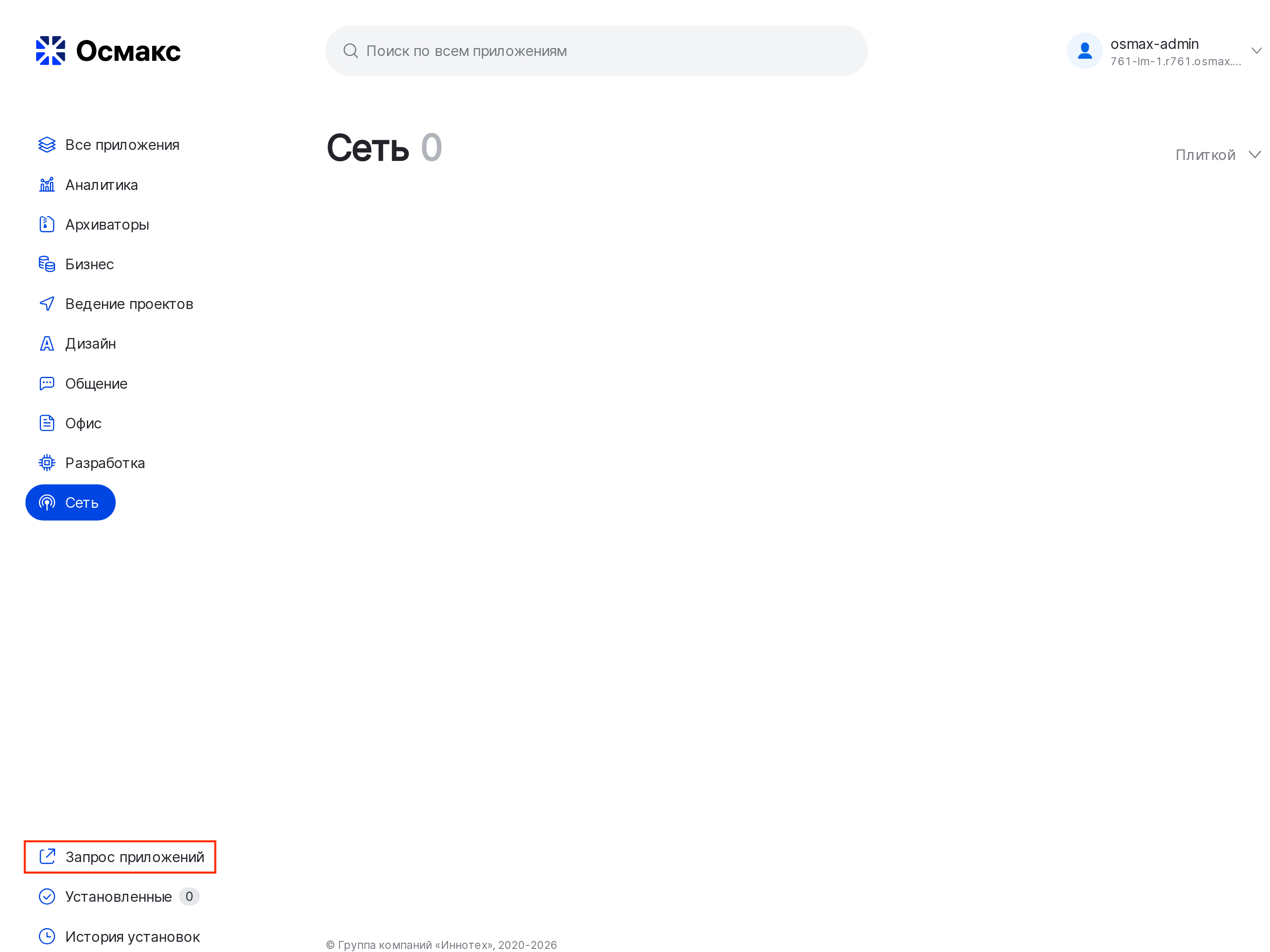Image resolution: width=1270 pixels, height=952 pixels.
Task: Click the Осмакс brand name
Action: [x=128, y=51]
